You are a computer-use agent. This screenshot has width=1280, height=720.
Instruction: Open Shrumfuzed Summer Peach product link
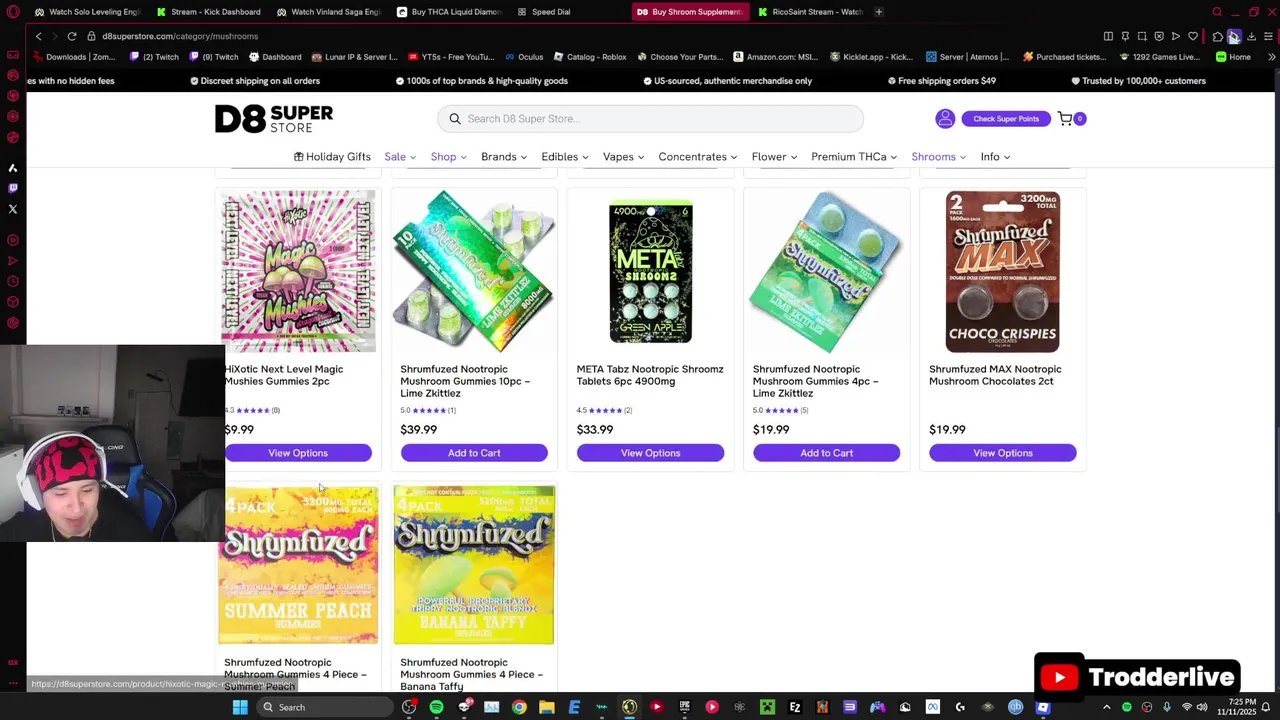click(295, 674)
